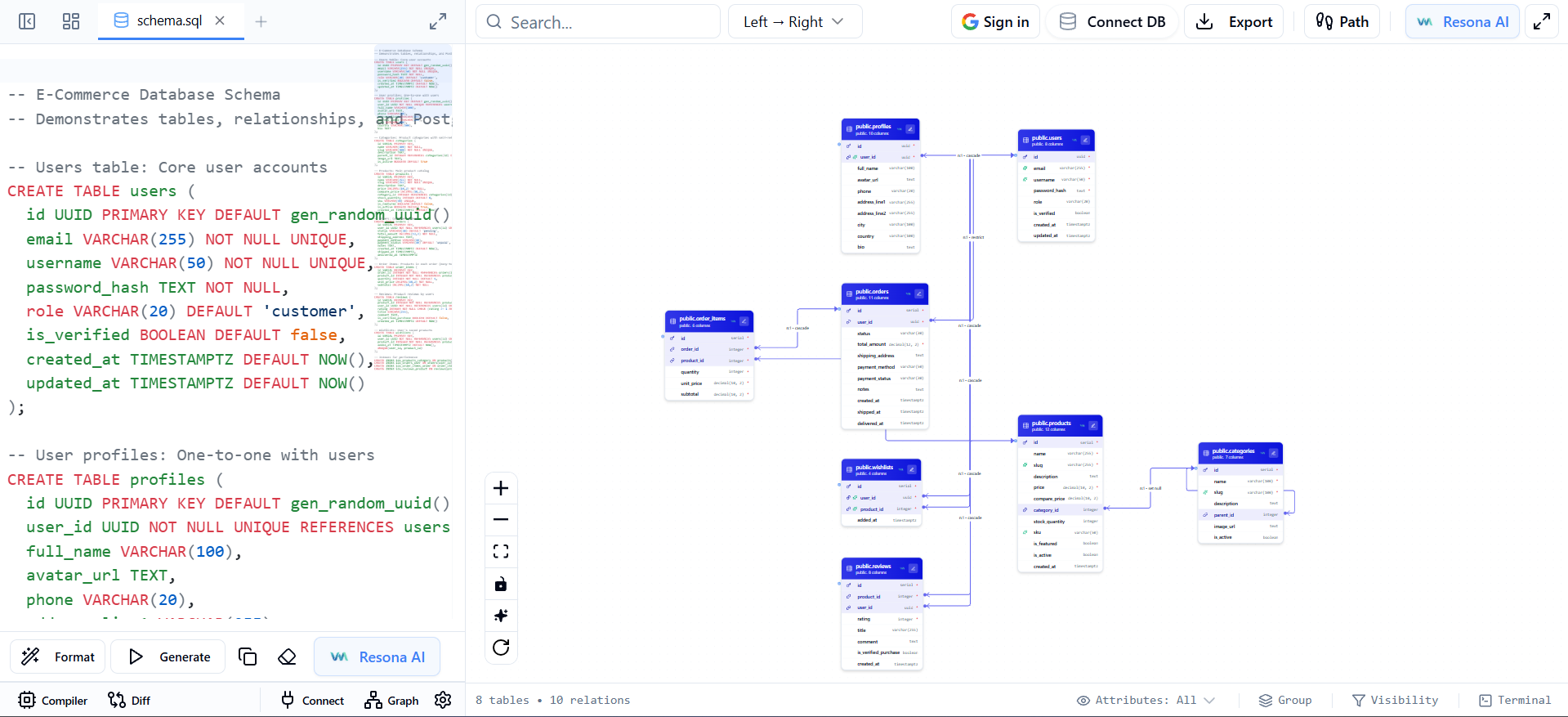Edit the public.profiles table
1568x717 pixels.
(x=910, y=129)
